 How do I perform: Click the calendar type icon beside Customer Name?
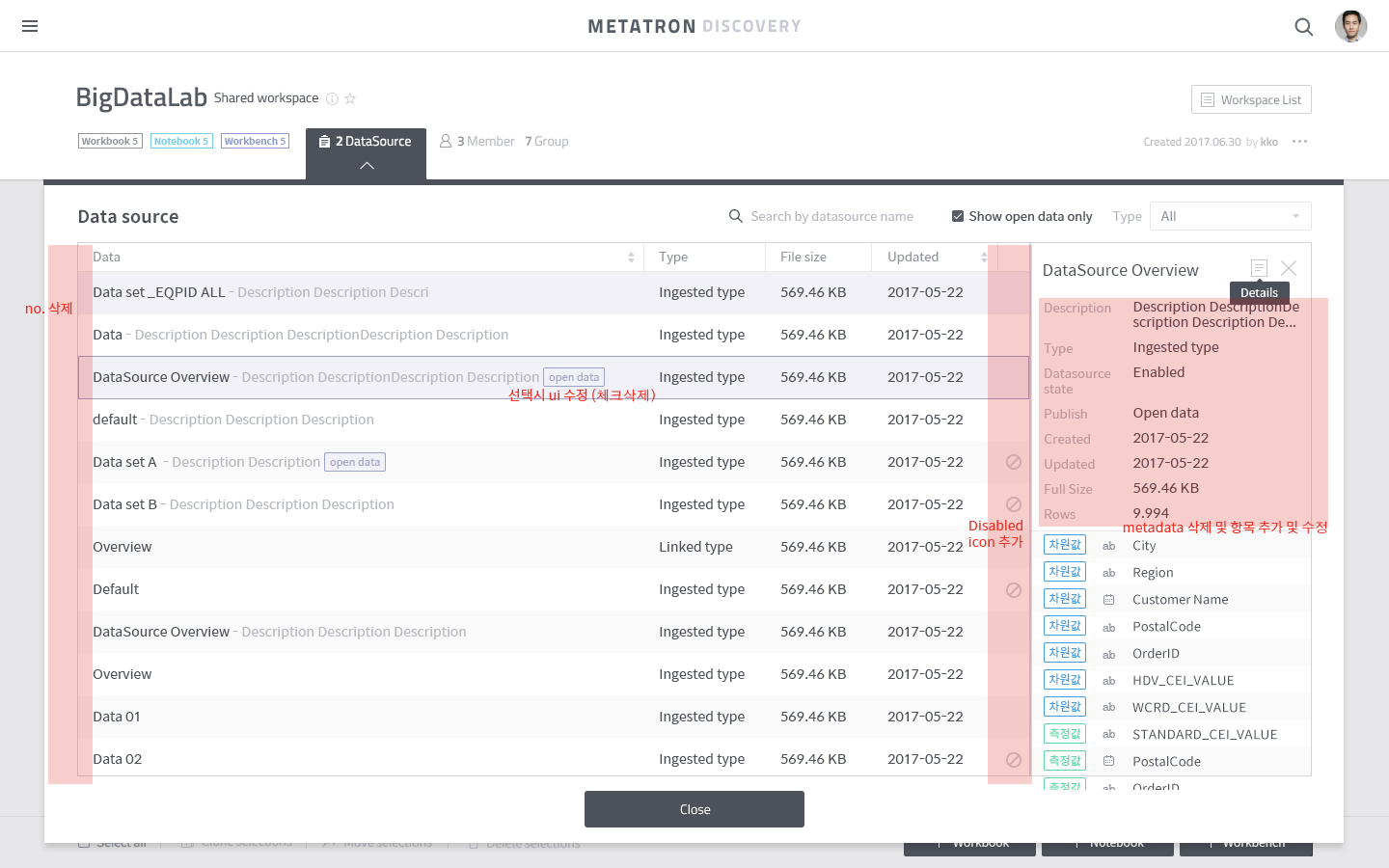[1109, 600]
